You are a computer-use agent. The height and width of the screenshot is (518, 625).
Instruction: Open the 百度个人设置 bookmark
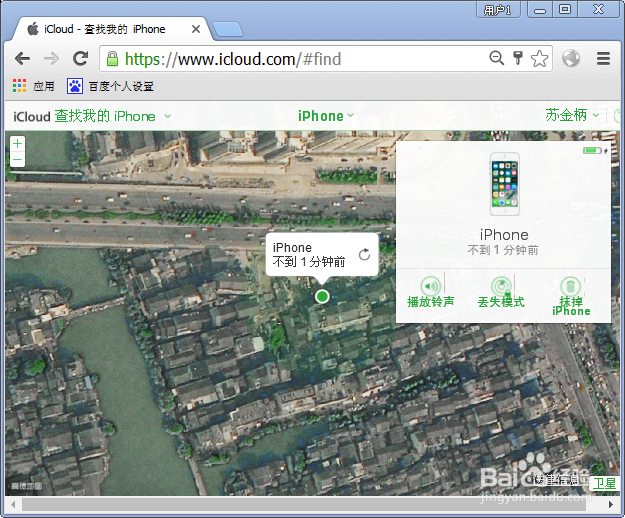point(110,86)
